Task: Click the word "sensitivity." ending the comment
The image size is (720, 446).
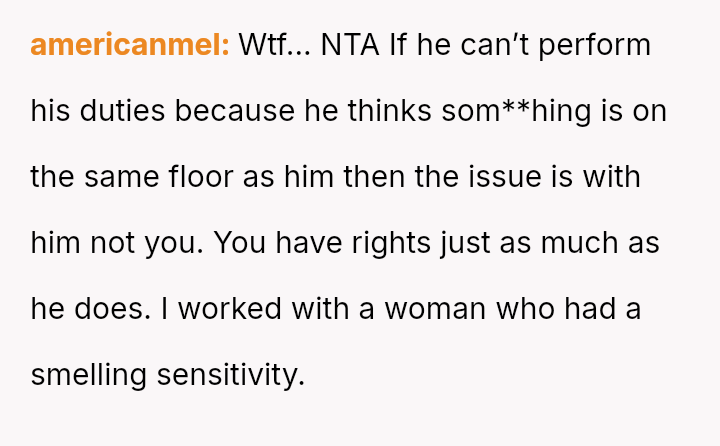Action: coord(230,375)
